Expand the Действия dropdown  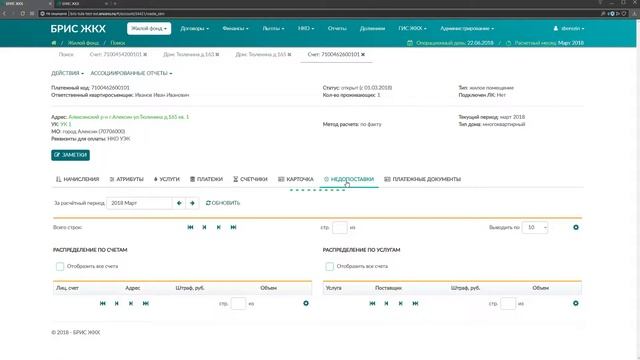point(67,73)
